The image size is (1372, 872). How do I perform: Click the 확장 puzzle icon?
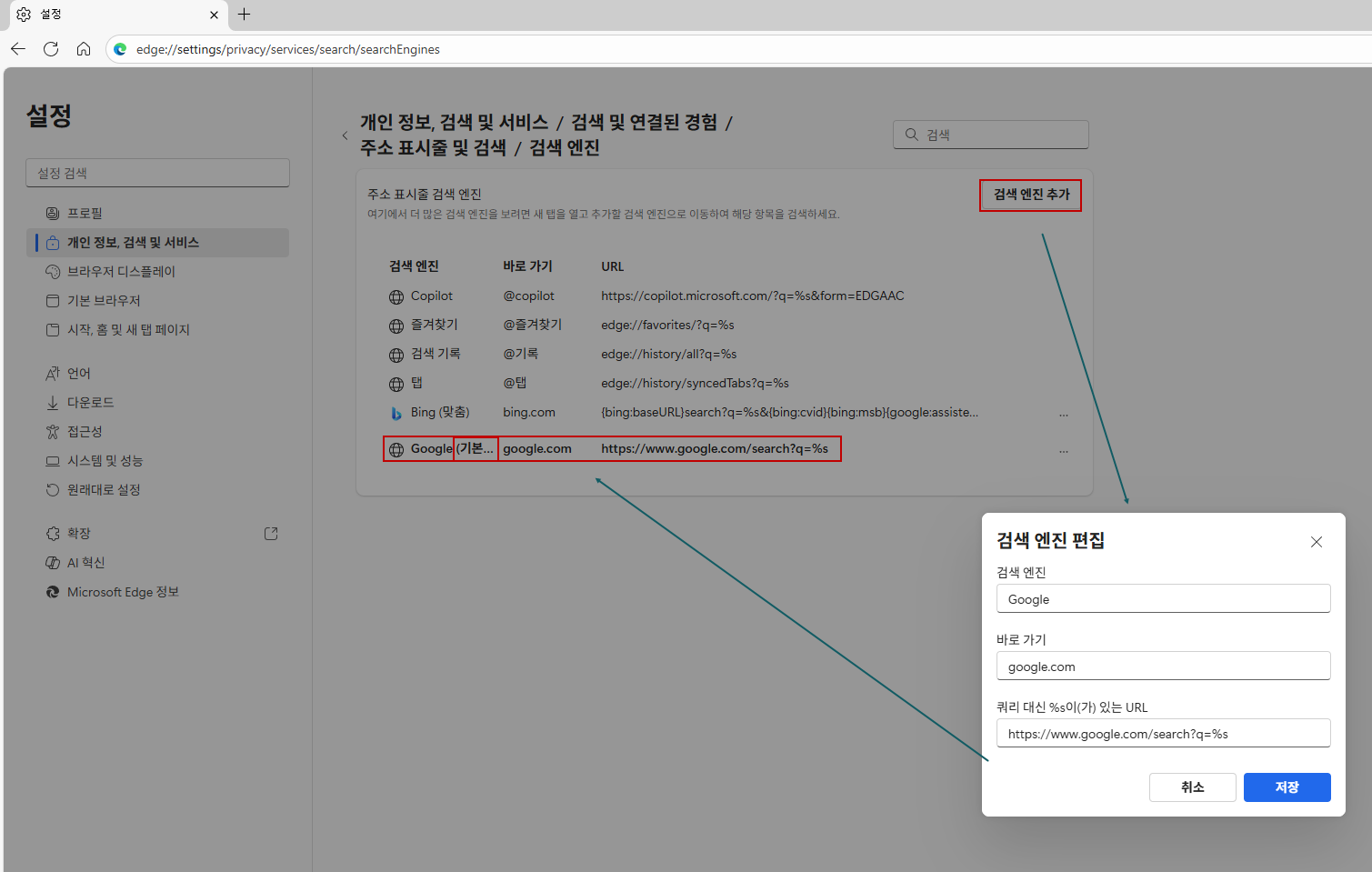tap(53, 534)
